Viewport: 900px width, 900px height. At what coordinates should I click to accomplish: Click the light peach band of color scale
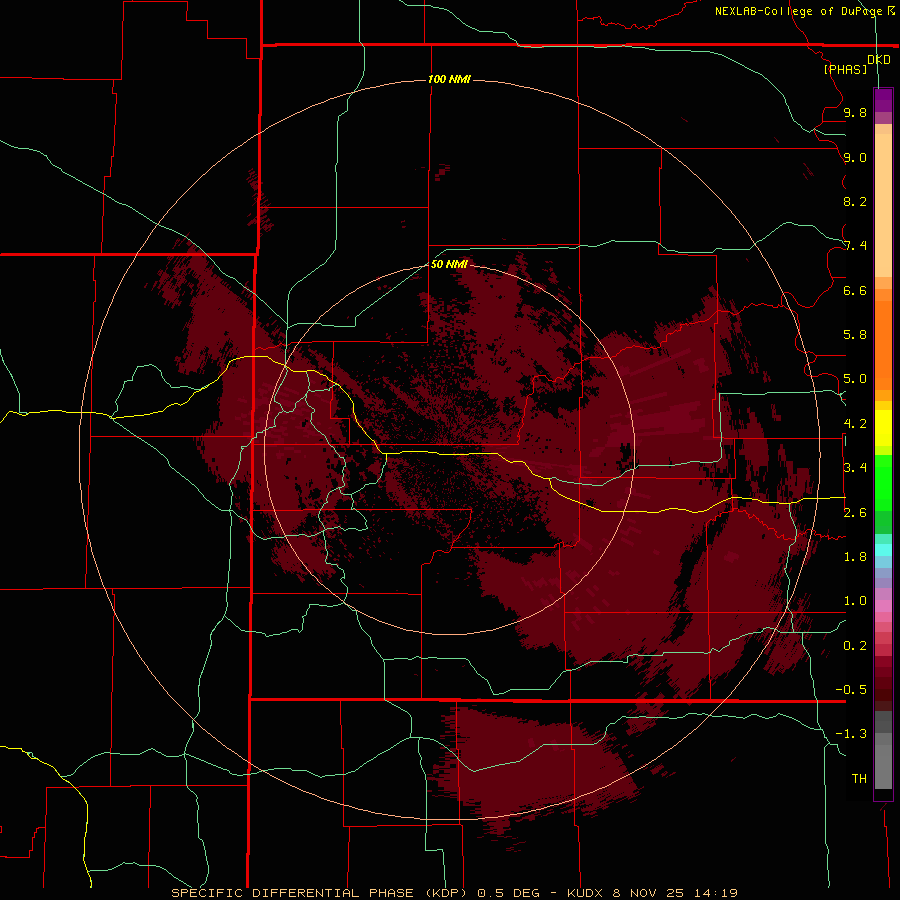(x=883, y=205)
